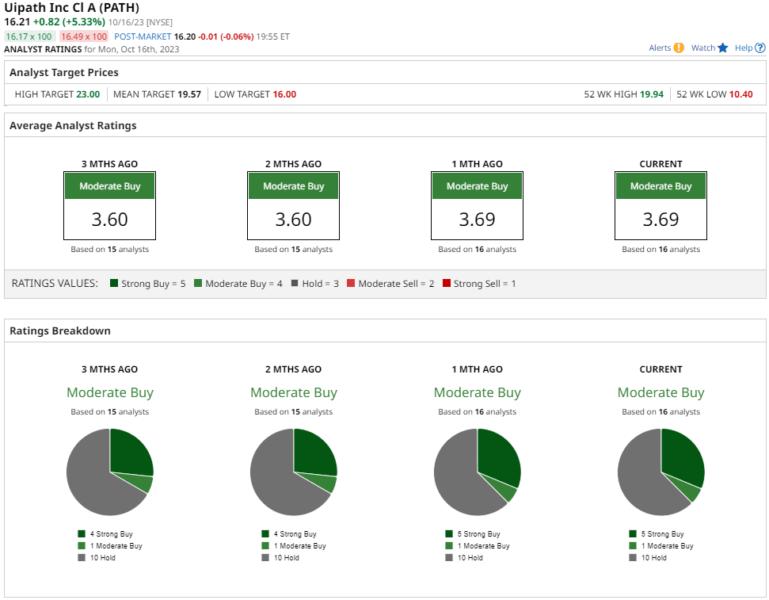Click the Alerts bell icon
This screenshot has height=600, width=769.
point(679,48)
